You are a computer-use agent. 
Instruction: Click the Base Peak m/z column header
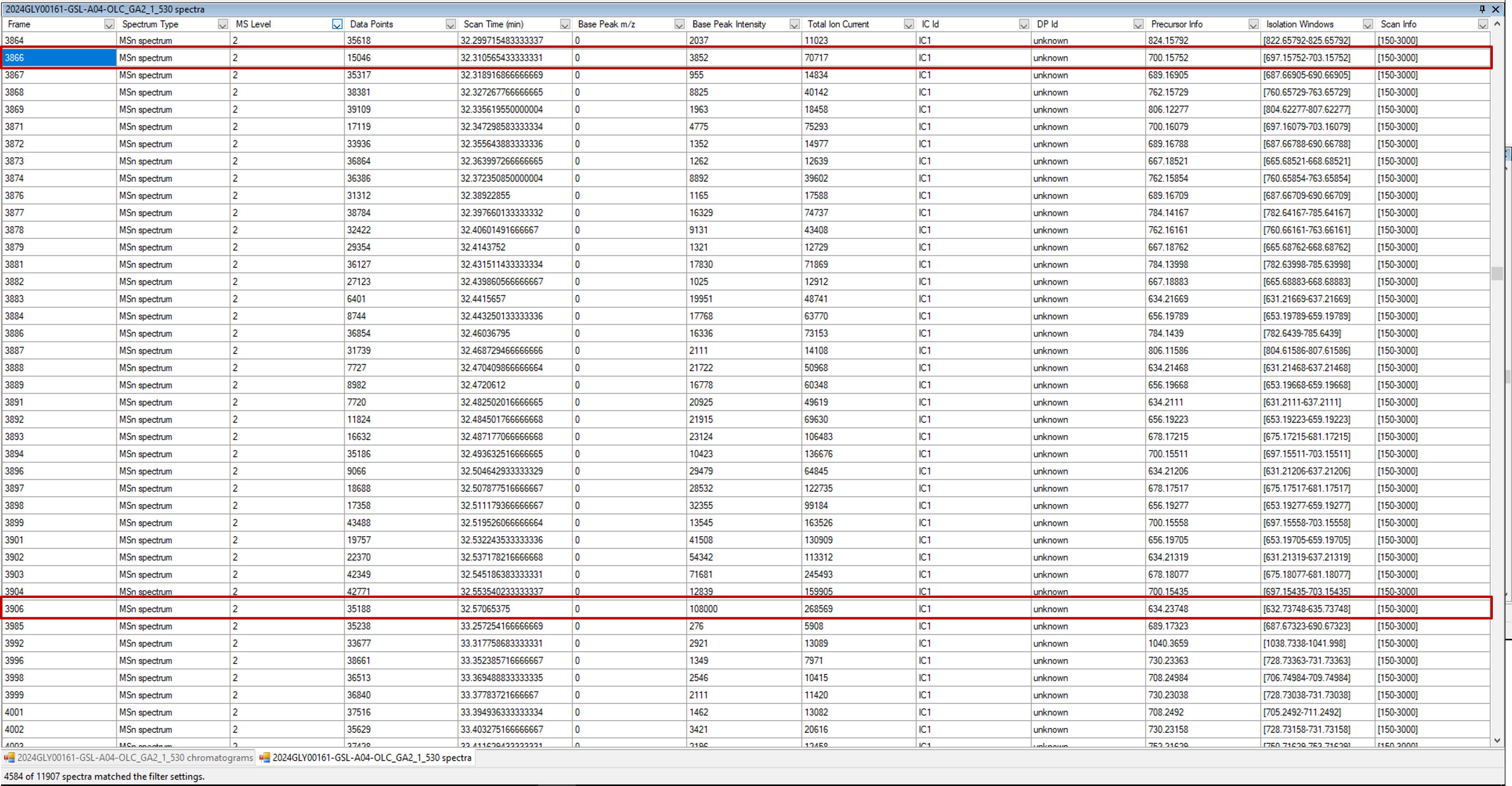[606, 24]
